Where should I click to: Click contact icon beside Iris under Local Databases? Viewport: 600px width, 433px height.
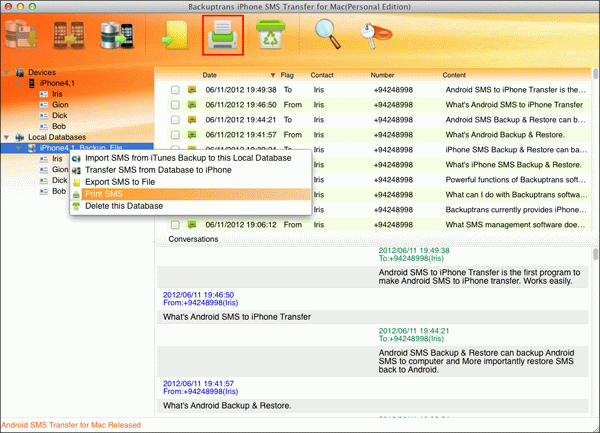44,159
